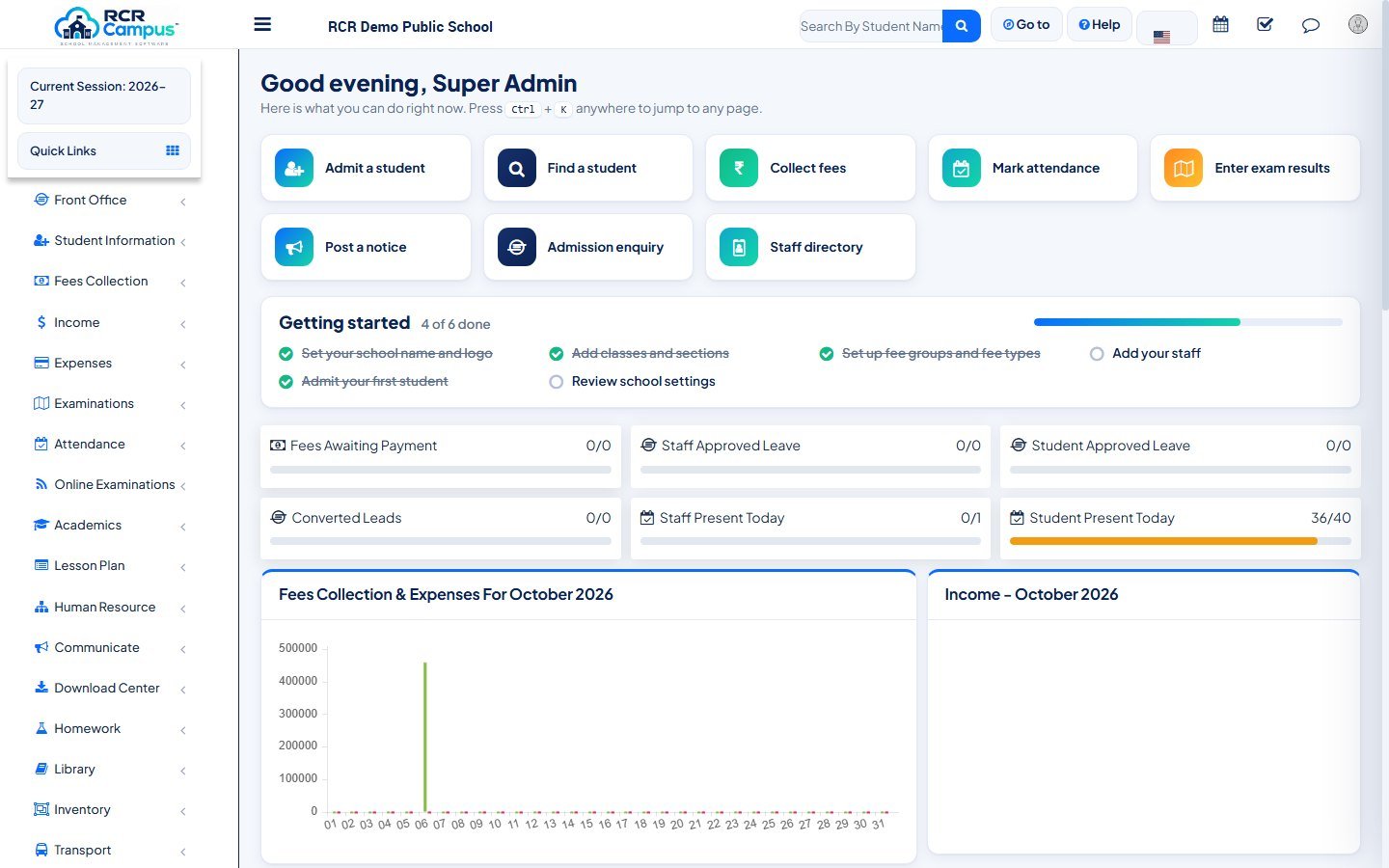Viewport: 1389px width, 868px height.
Task: Click the Staff directory icon
Action: [739, 247]
